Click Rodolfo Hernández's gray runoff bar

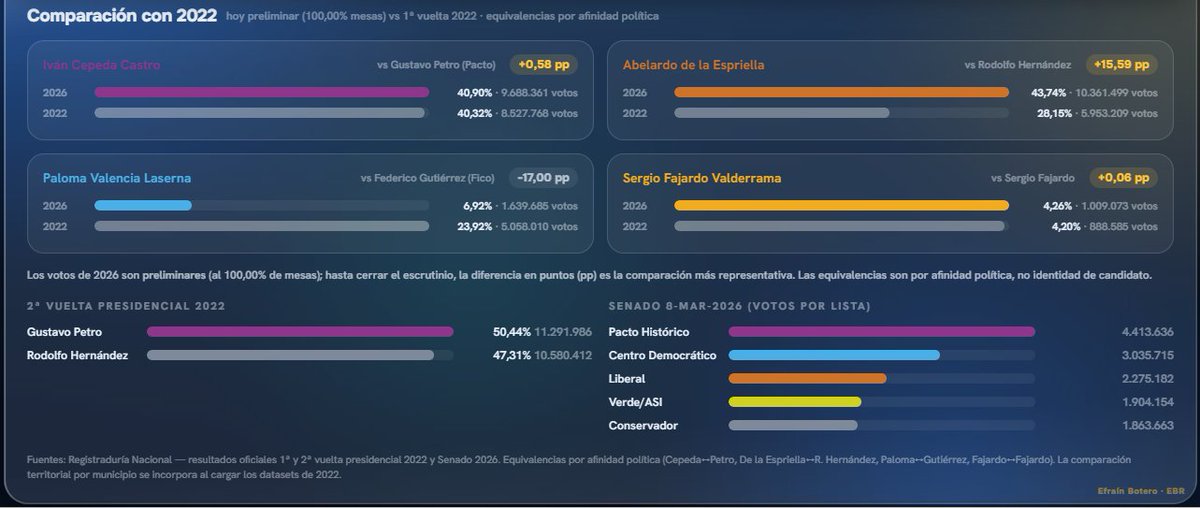point(291,355)
